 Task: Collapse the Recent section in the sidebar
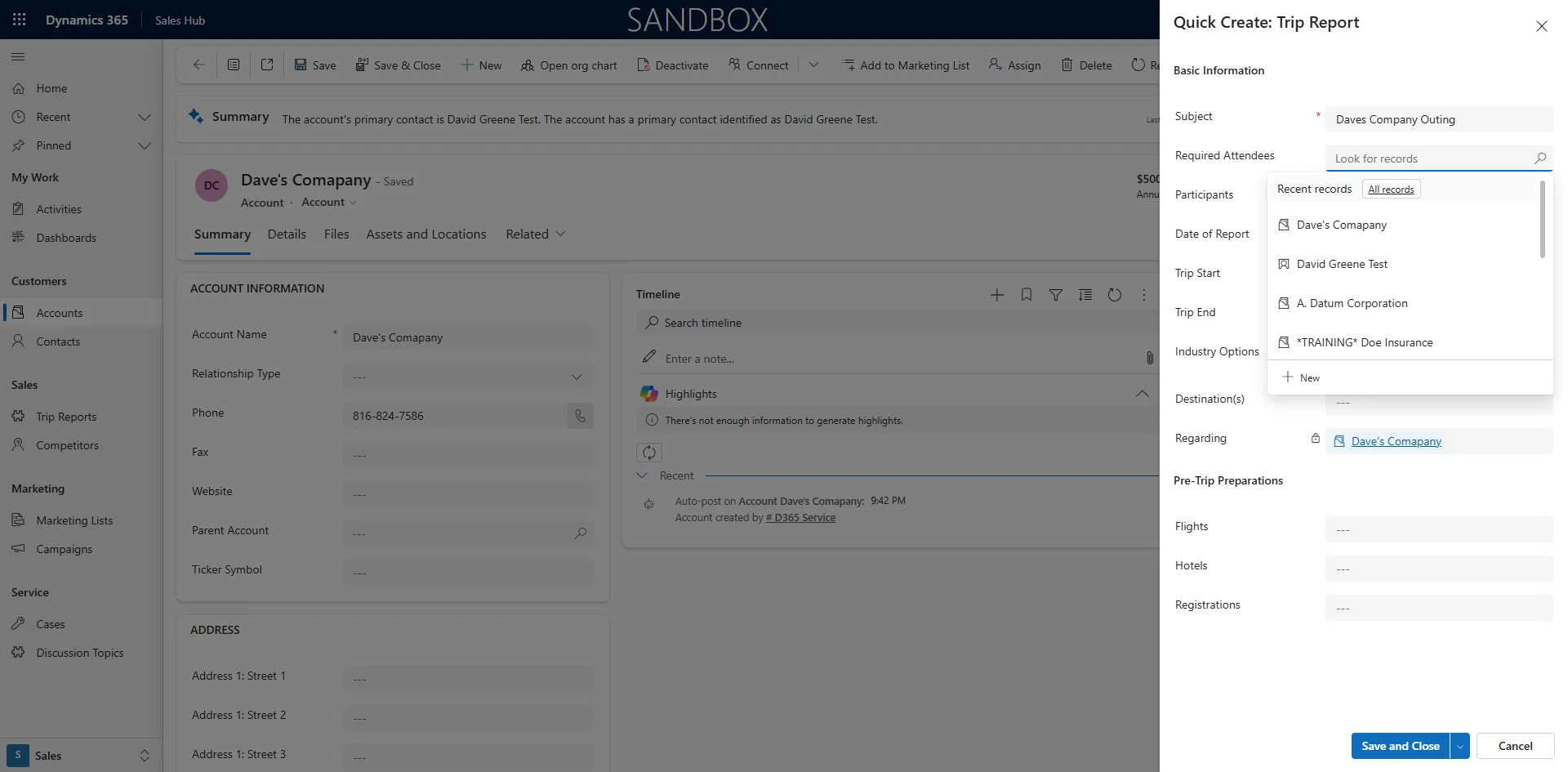(145, 117)
